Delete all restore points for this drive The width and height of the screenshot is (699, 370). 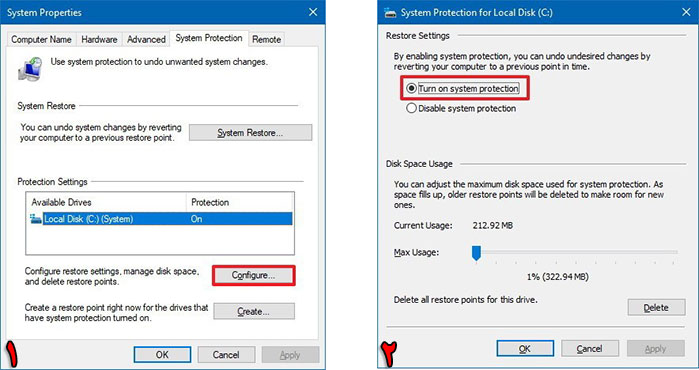pyautogui.click(x=656, y=308)
